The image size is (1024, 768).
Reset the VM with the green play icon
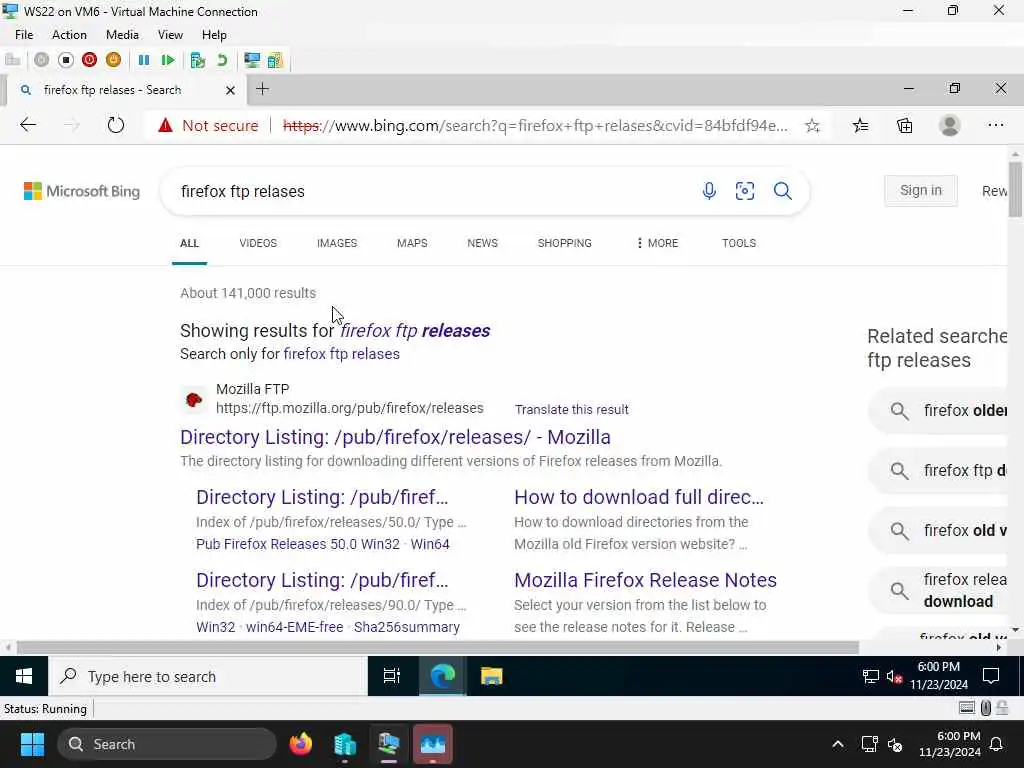[168, 60]
